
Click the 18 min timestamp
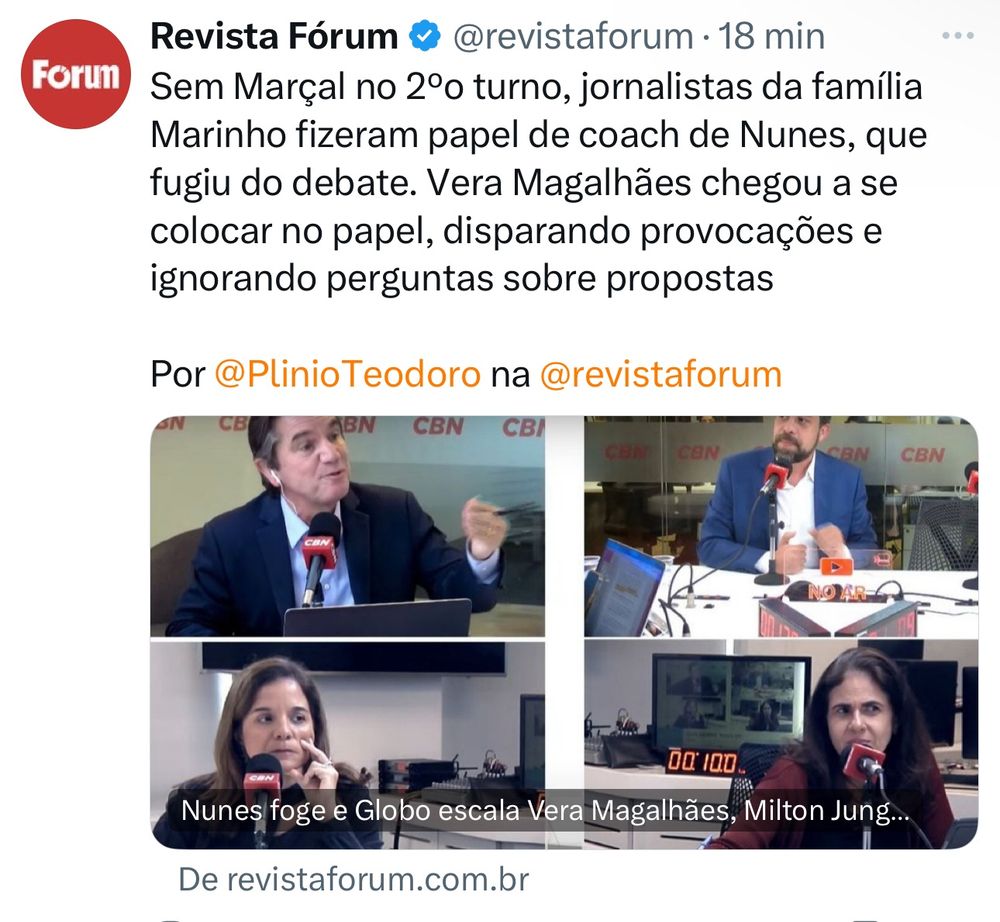[x=772, y=36]
